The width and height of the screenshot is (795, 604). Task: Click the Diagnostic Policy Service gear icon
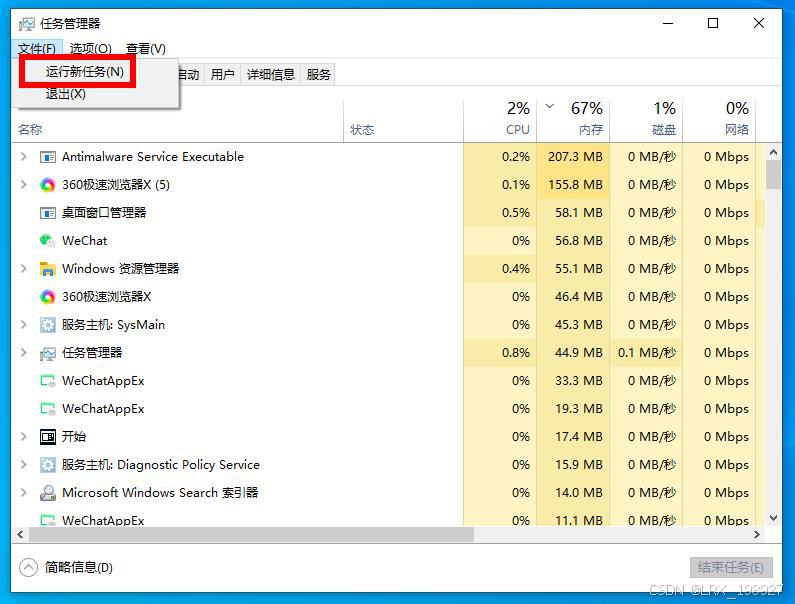48,465
